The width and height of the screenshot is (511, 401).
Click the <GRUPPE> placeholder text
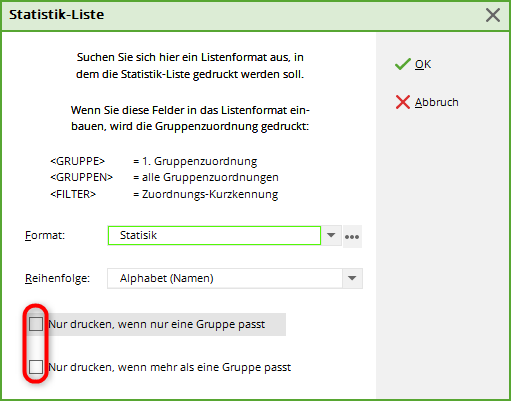click(78, 161)
